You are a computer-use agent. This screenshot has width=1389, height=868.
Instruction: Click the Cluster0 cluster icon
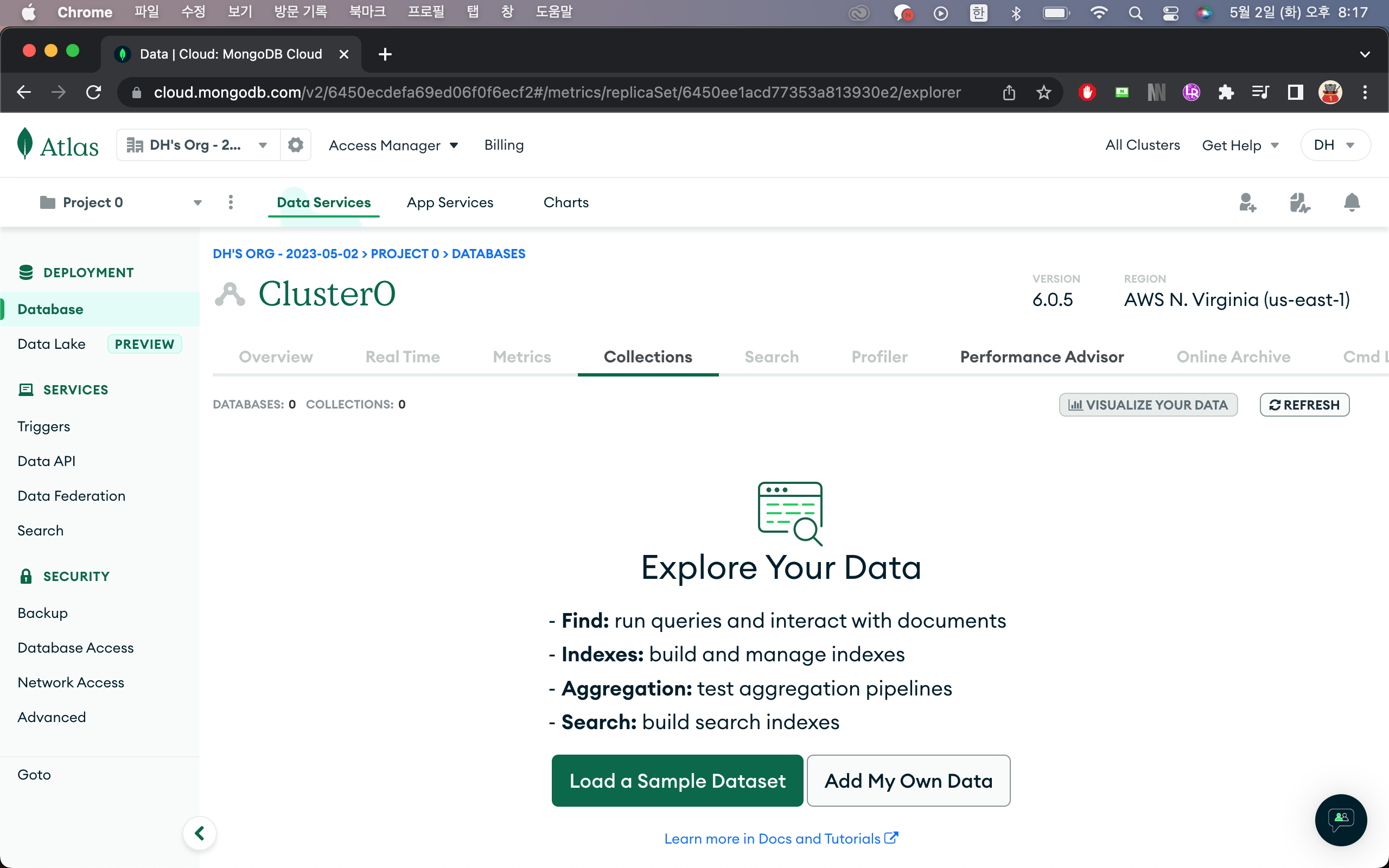point(230,294)
